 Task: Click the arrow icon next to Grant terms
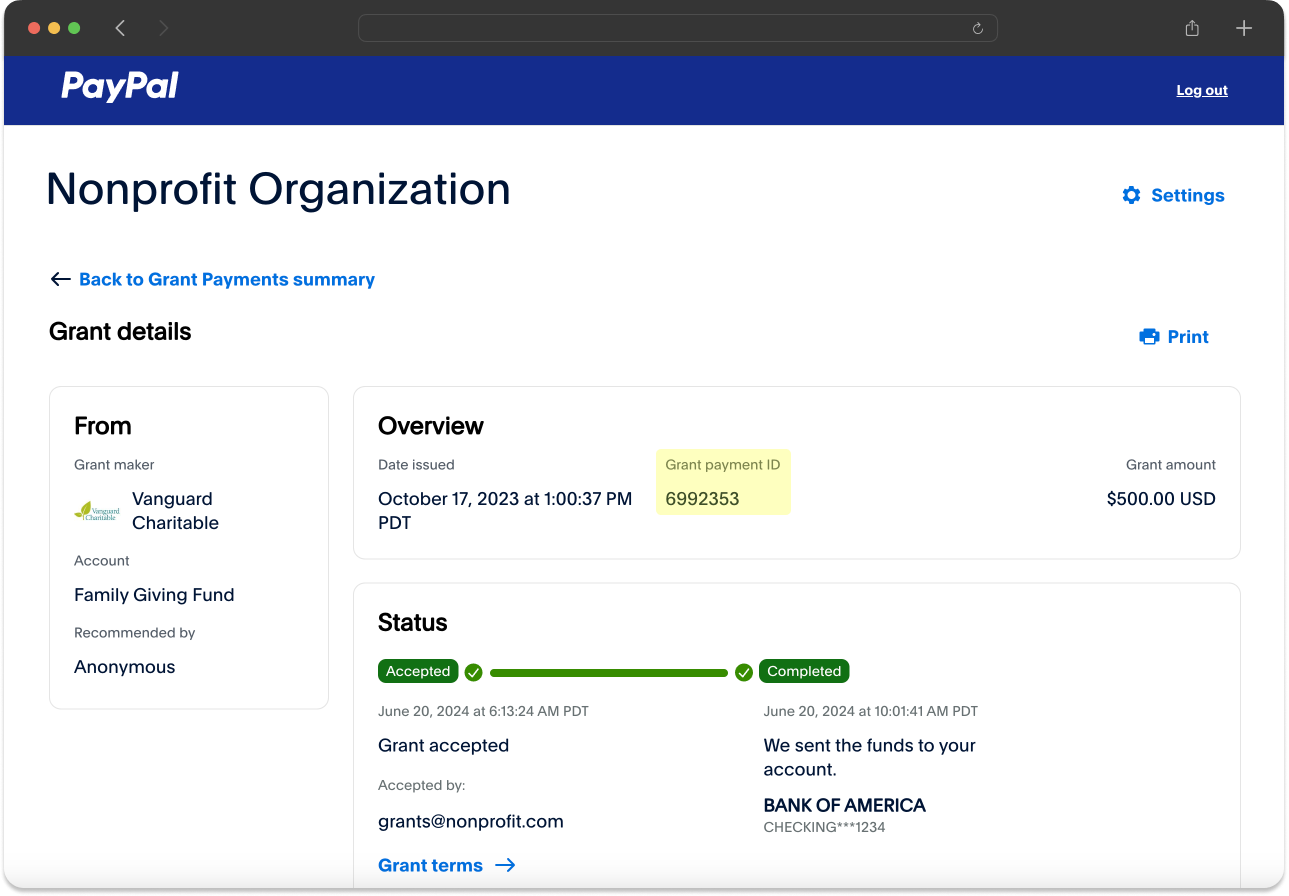click(505, 865)
